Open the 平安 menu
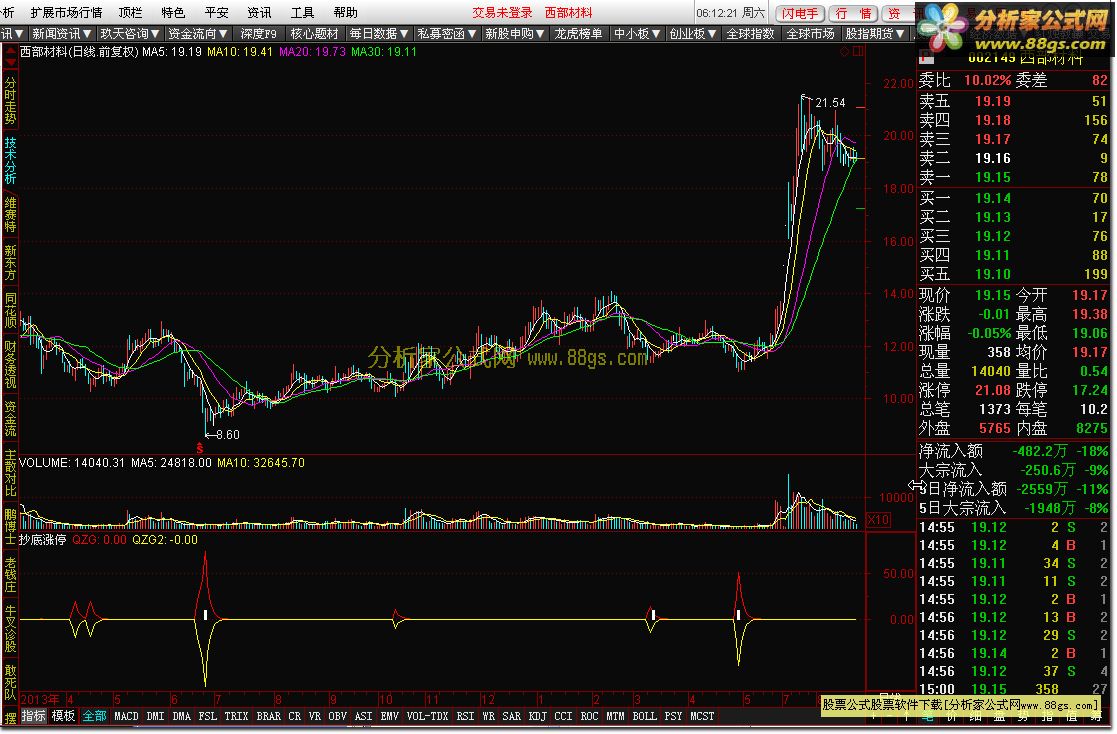The width and height of the screenshot is (1117, 734). point(216,12)
